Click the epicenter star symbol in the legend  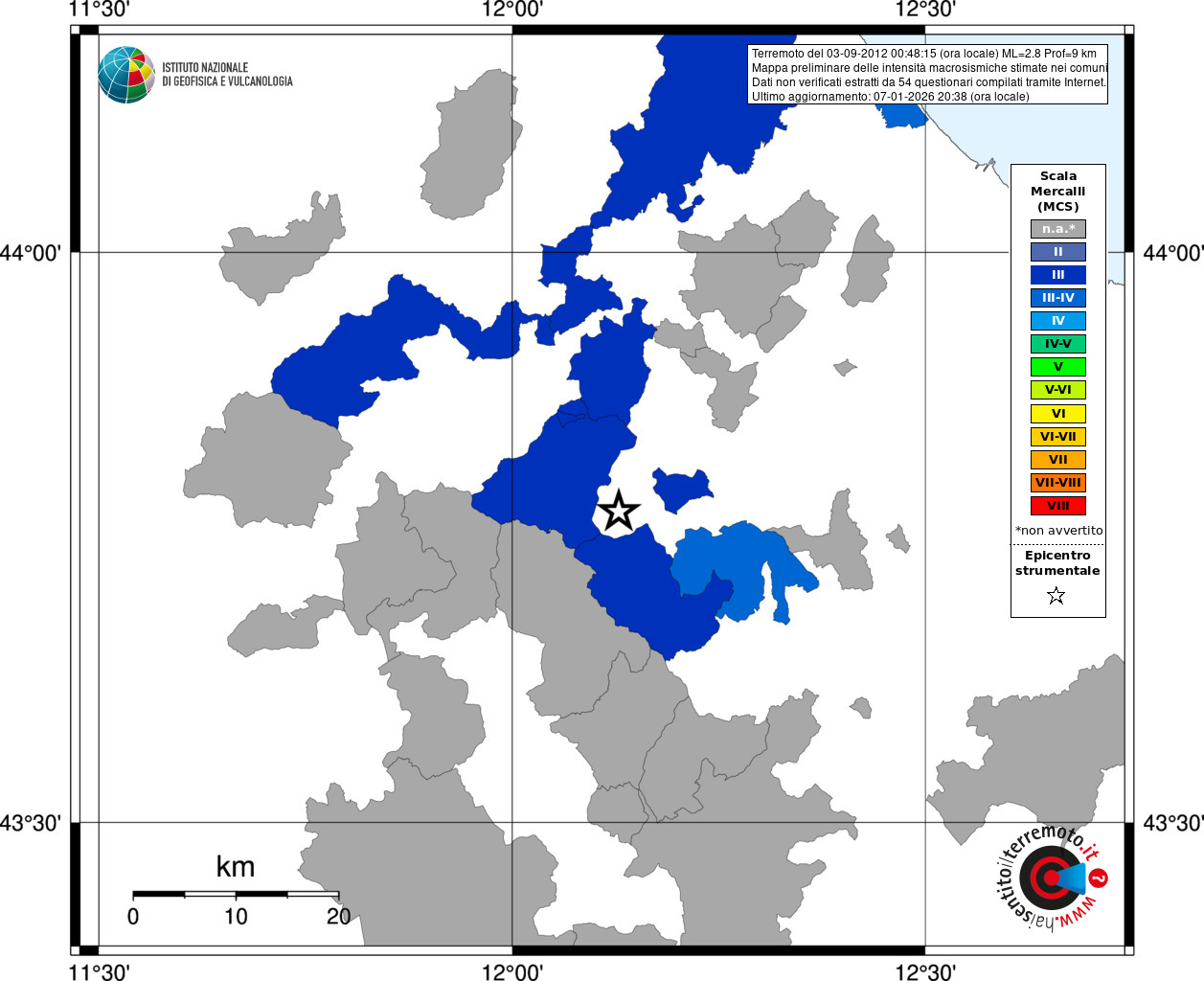click(1056, 596)
